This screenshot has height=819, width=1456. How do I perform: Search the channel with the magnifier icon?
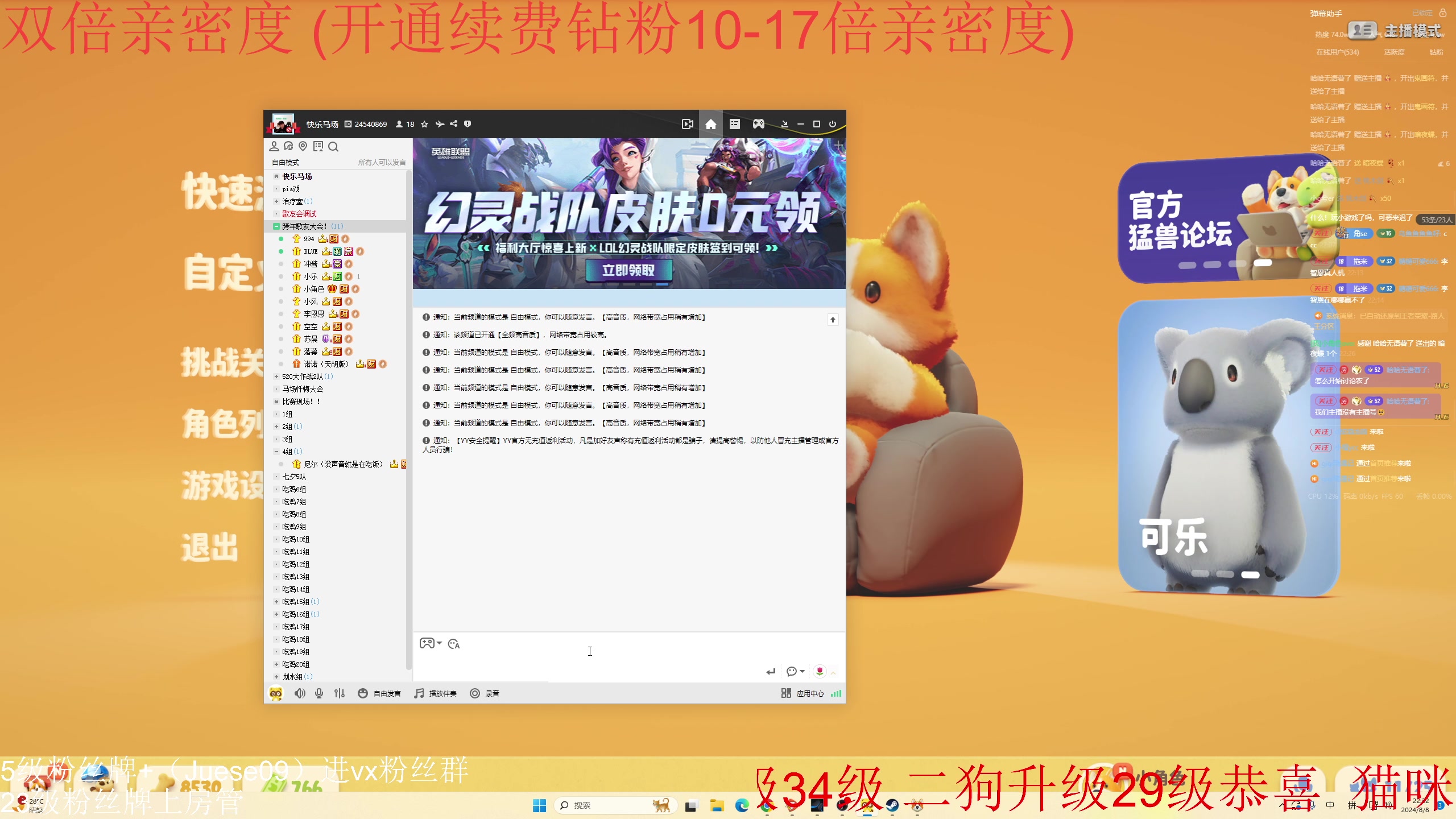coord(333,147)
